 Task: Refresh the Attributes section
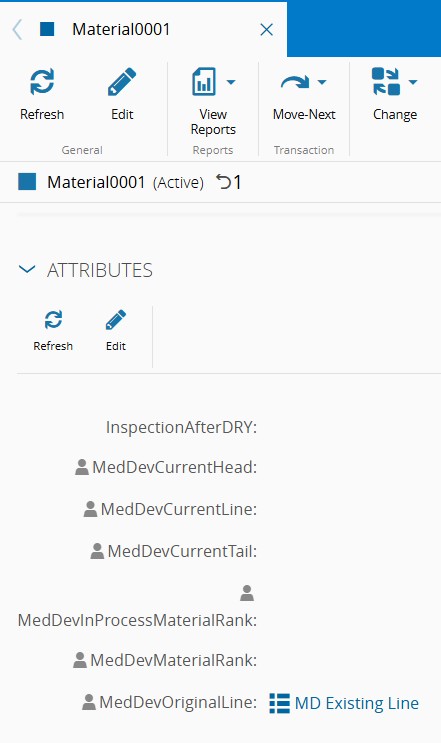click(53, 319)
